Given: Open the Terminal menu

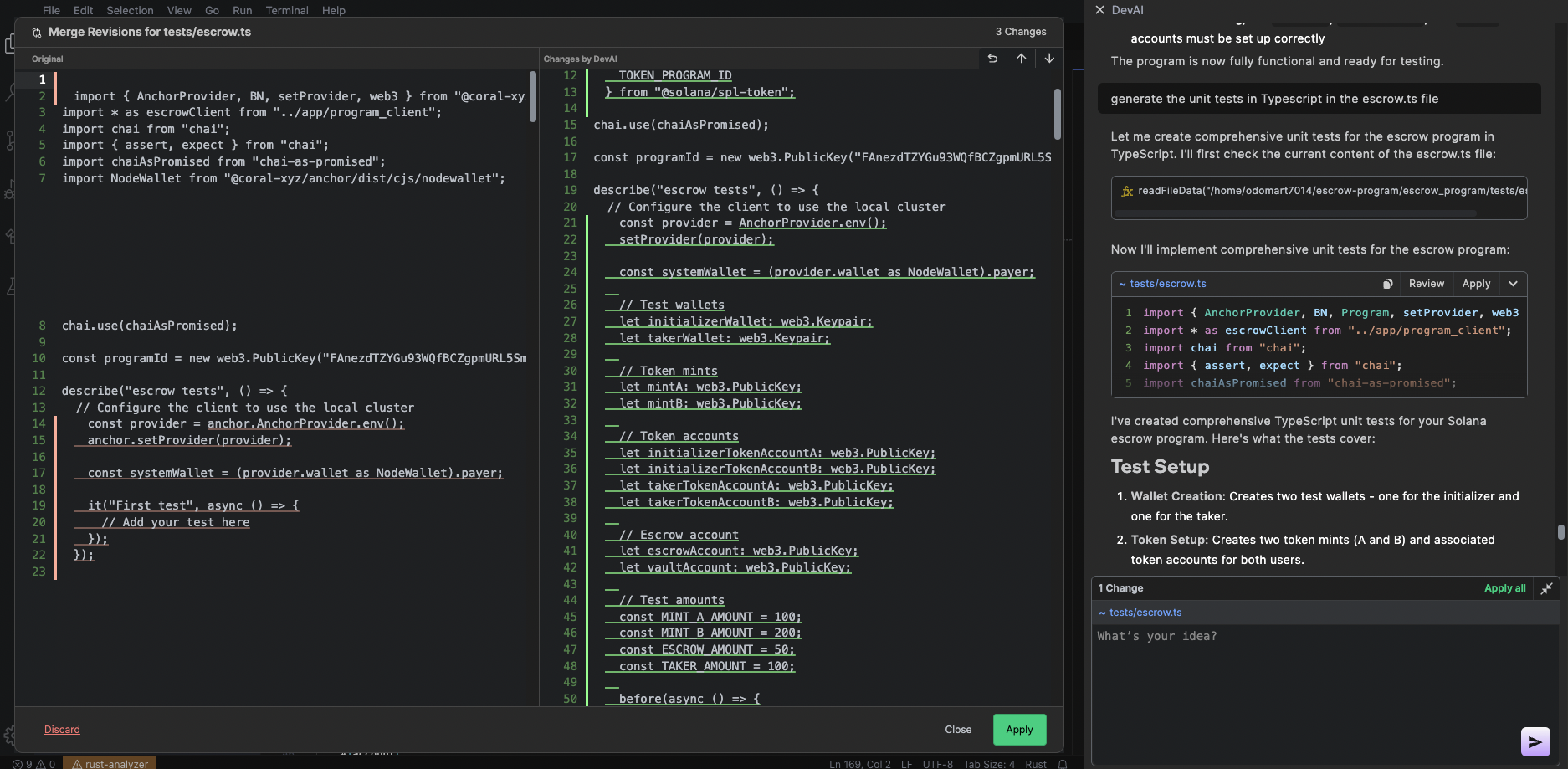Looking at the screenshot, I should (287, 10).
